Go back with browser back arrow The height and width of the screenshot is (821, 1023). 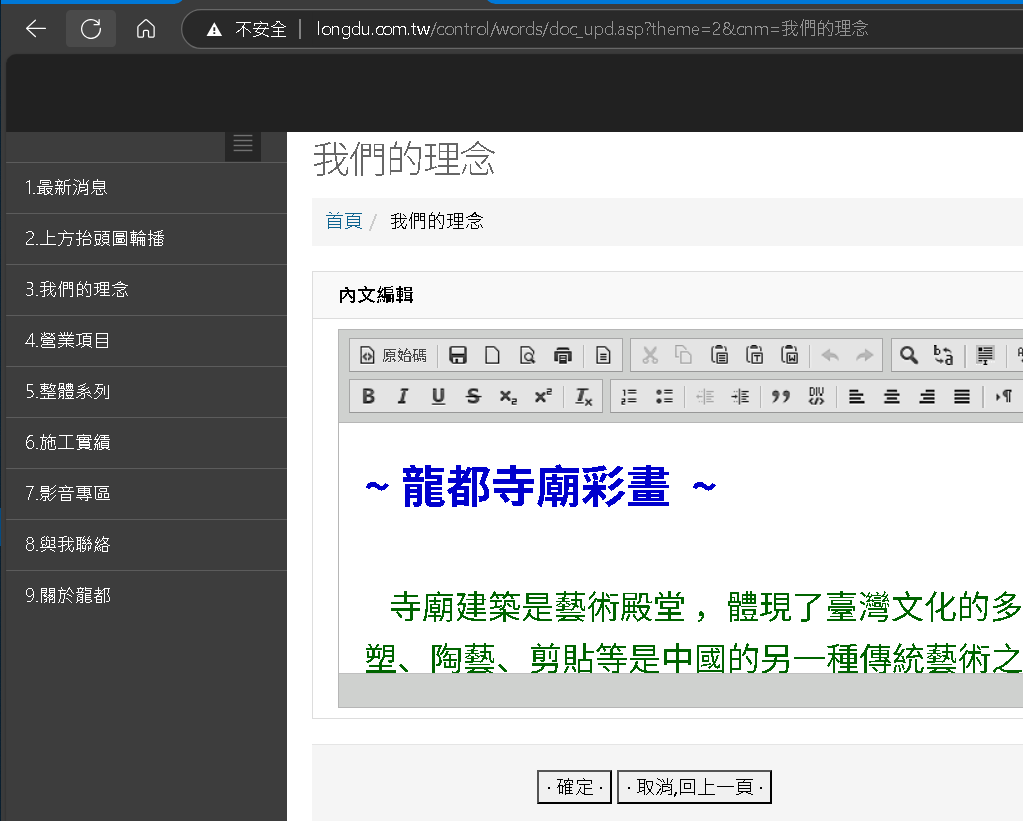(36, 29)
